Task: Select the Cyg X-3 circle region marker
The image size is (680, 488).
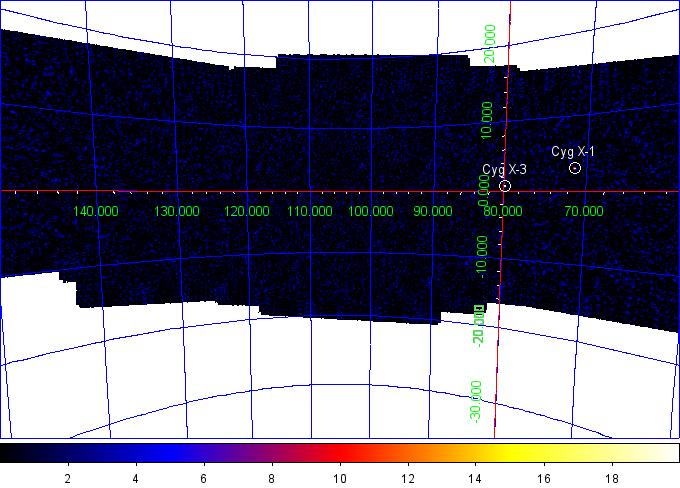Action: coord(505,186)
